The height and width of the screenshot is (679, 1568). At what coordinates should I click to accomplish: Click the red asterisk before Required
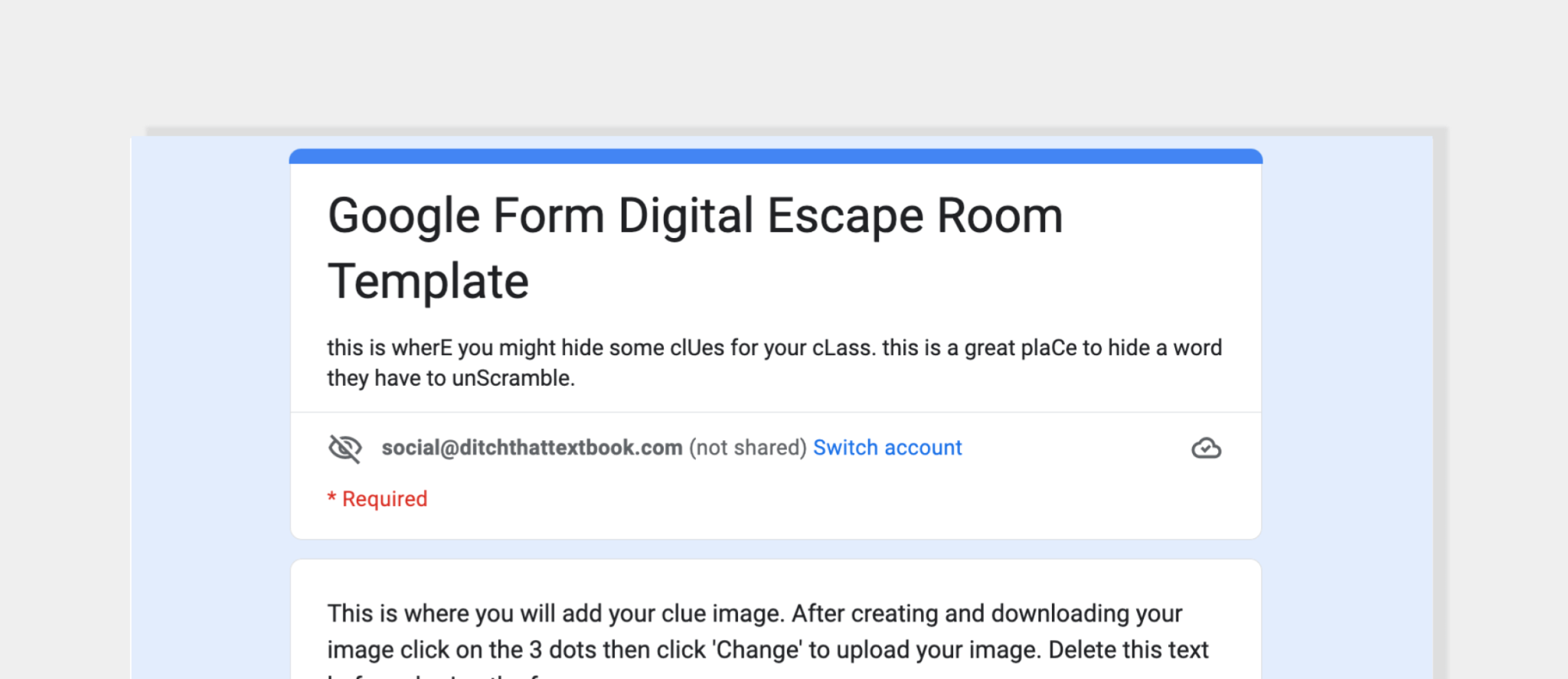[x=332, y=498]
